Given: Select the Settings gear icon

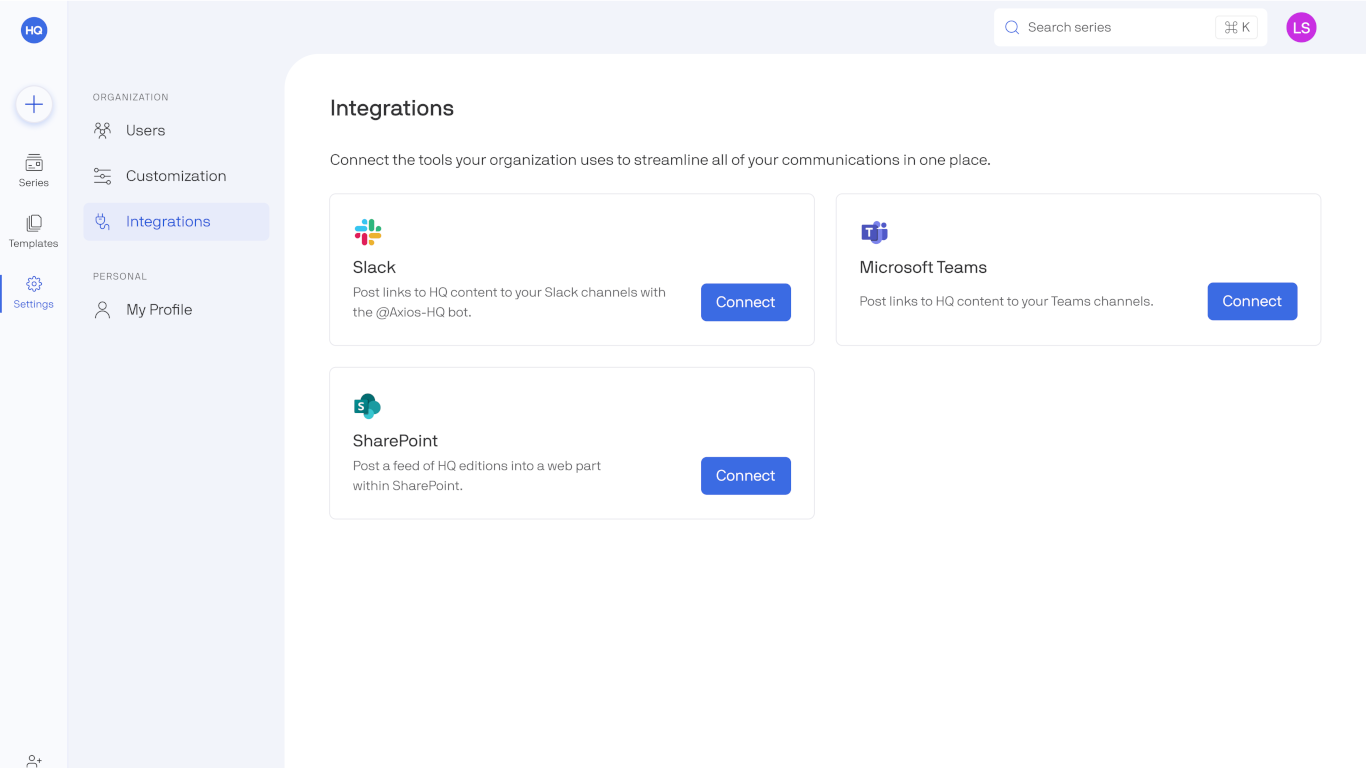Looking at the screenshot, I should click(x=34, y=284).
